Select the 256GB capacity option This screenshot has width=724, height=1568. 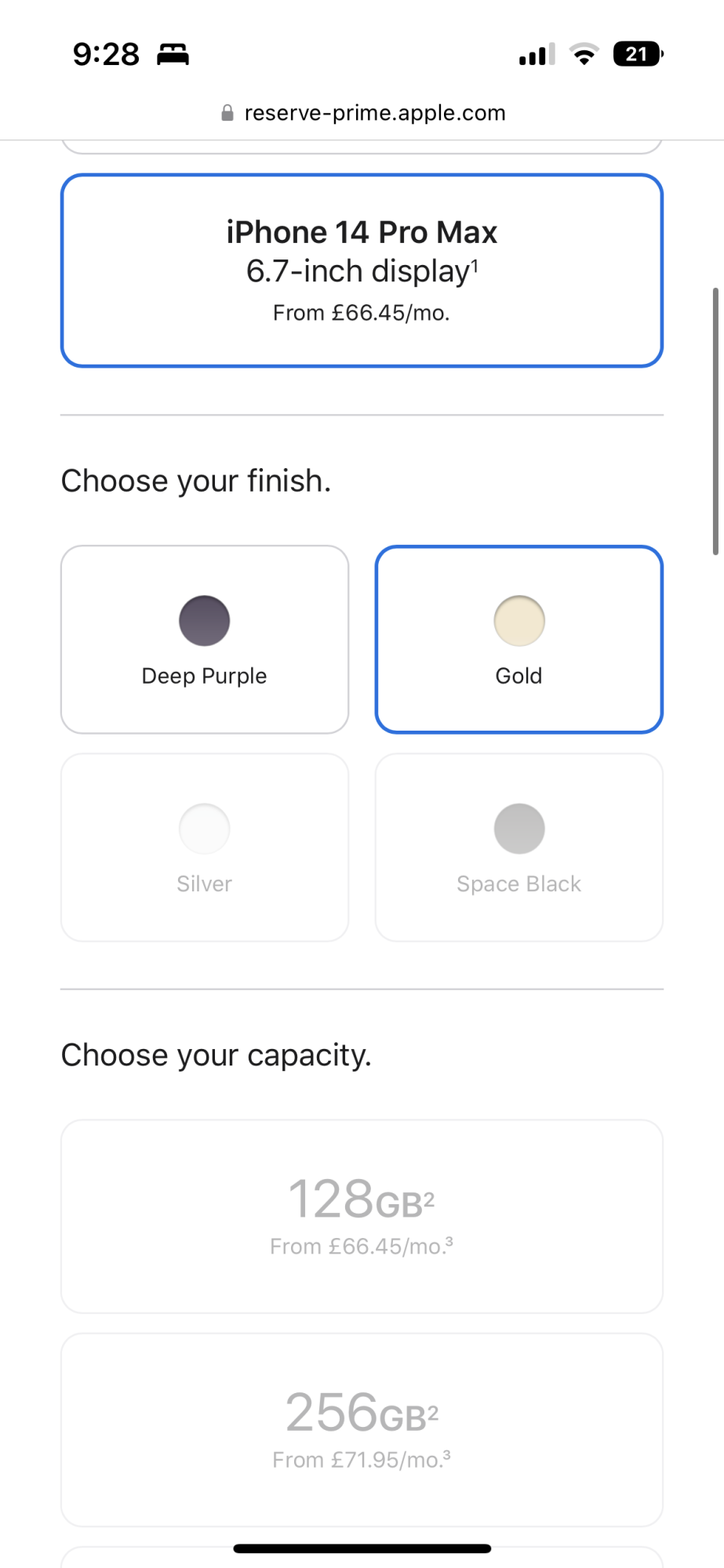(362, 1430)
